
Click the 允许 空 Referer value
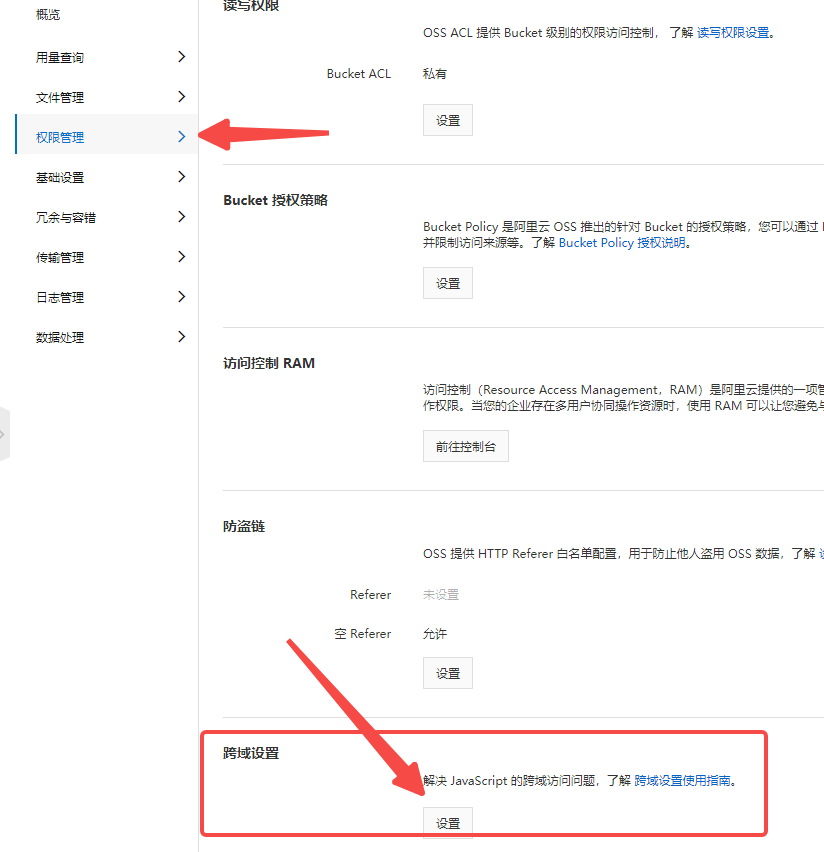435,634
